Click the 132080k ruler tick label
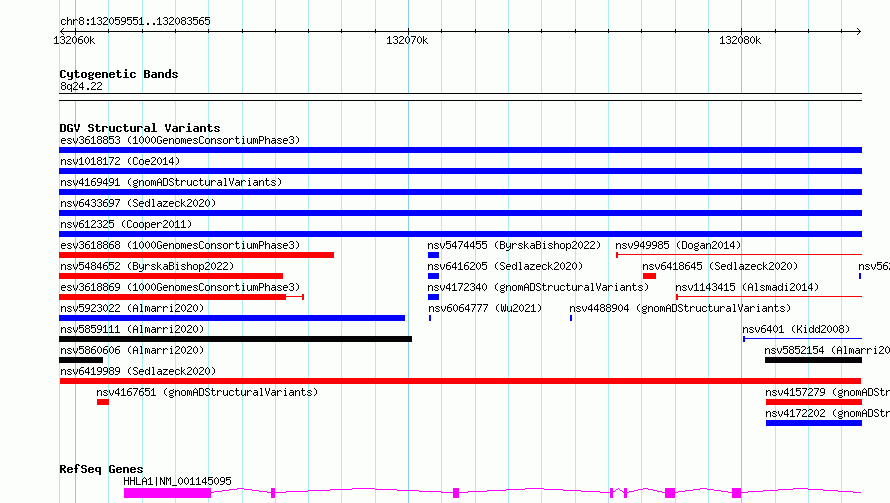The height and width of the screenshot is (503, 890). [x=740, y=40]
